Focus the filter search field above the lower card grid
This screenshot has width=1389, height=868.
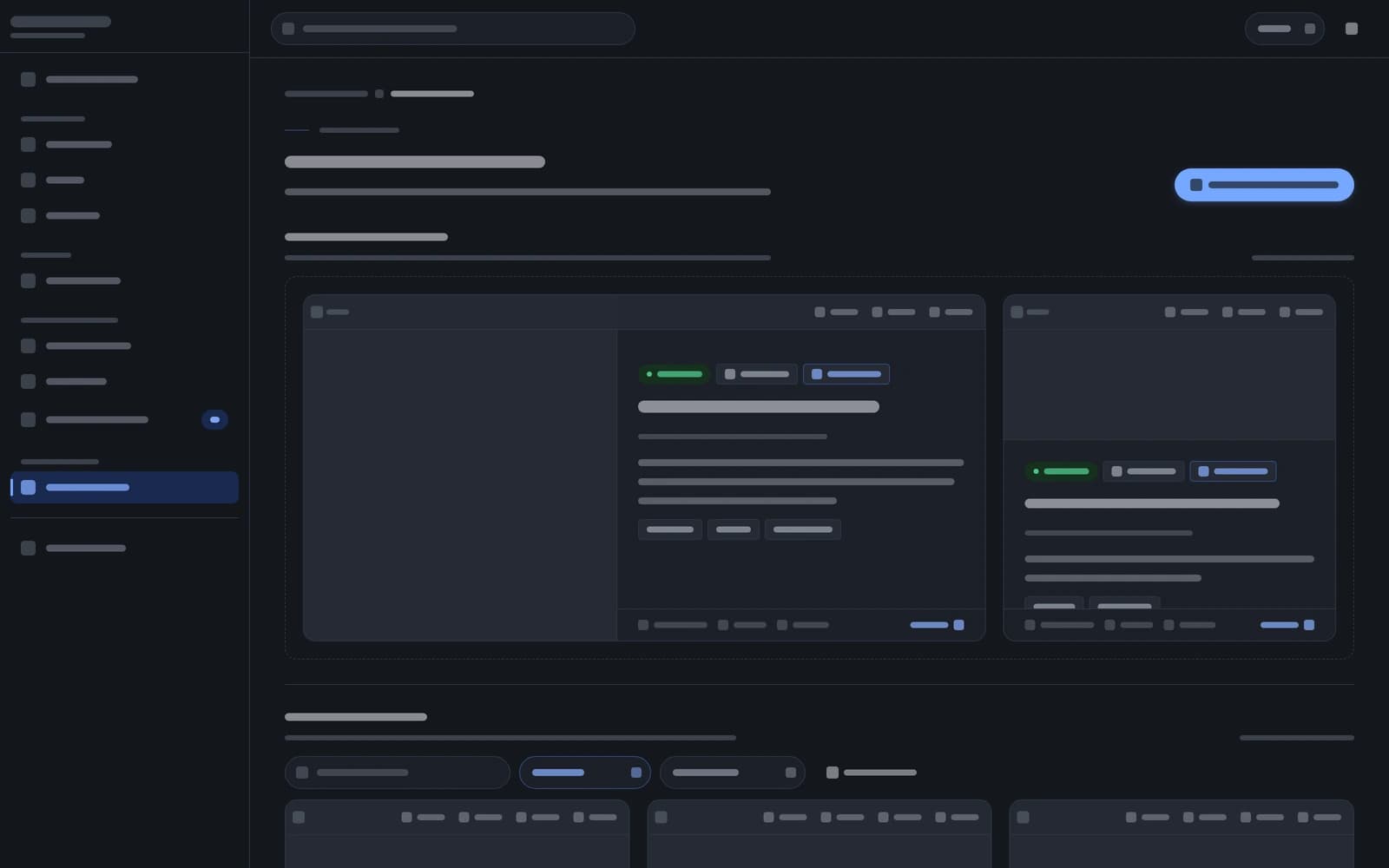point(398,773)
